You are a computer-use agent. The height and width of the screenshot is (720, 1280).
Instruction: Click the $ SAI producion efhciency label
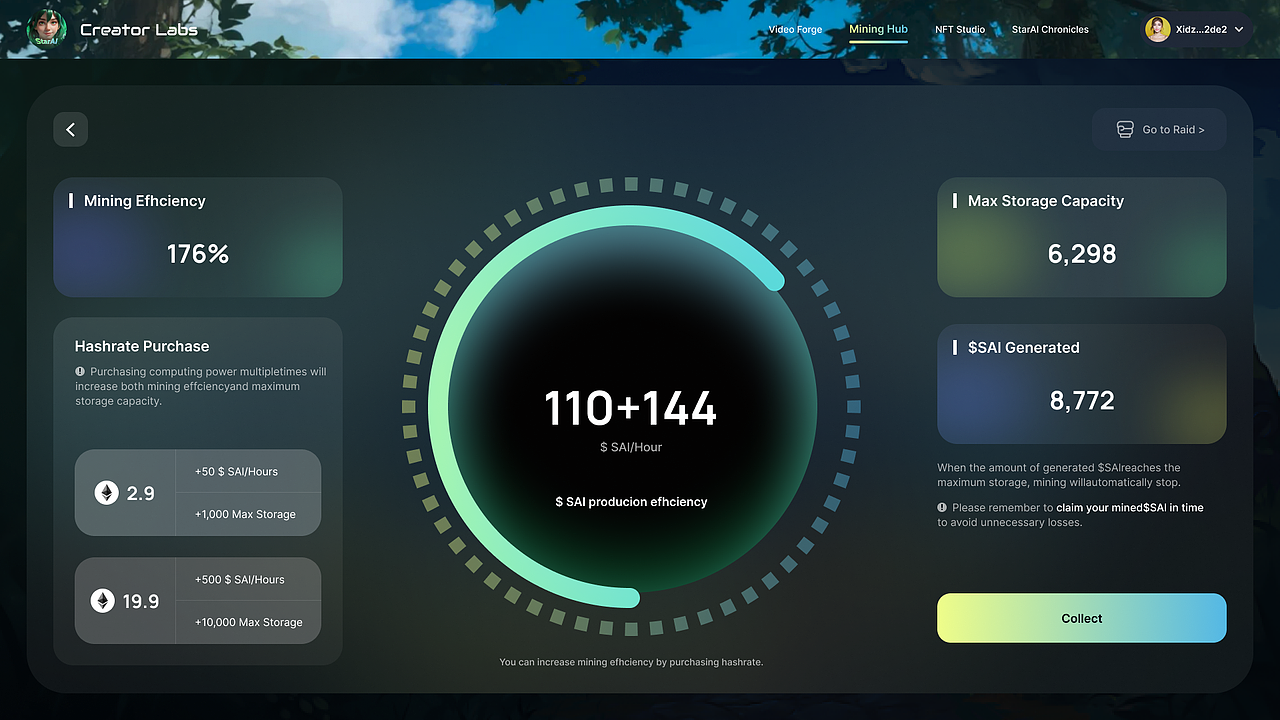point(631,501)
